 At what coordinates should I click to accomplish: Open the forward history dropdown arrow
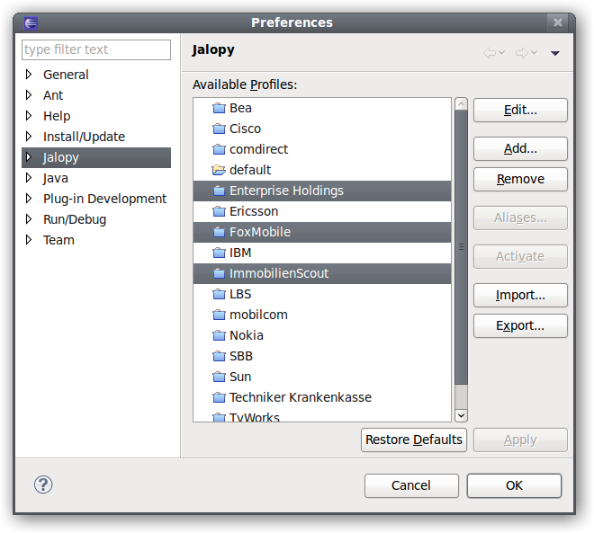click(x=534, y=53)
